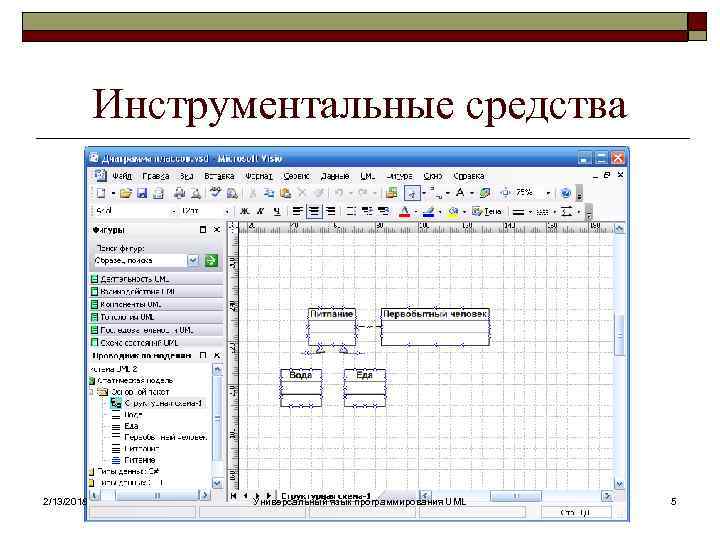Open the Вставка menu
This screenshot has height=540, width=720.
[219, 176]
